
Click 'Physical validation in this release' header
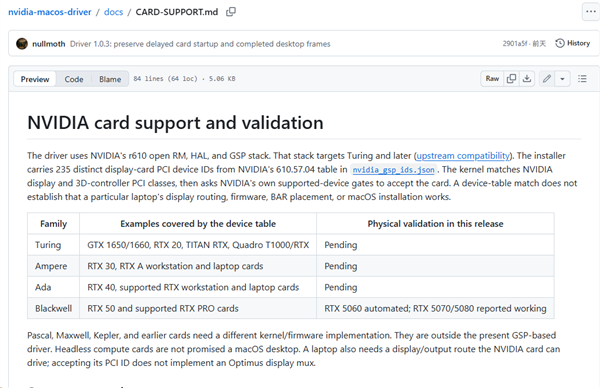pyautogui.click(x=435, y=223)
